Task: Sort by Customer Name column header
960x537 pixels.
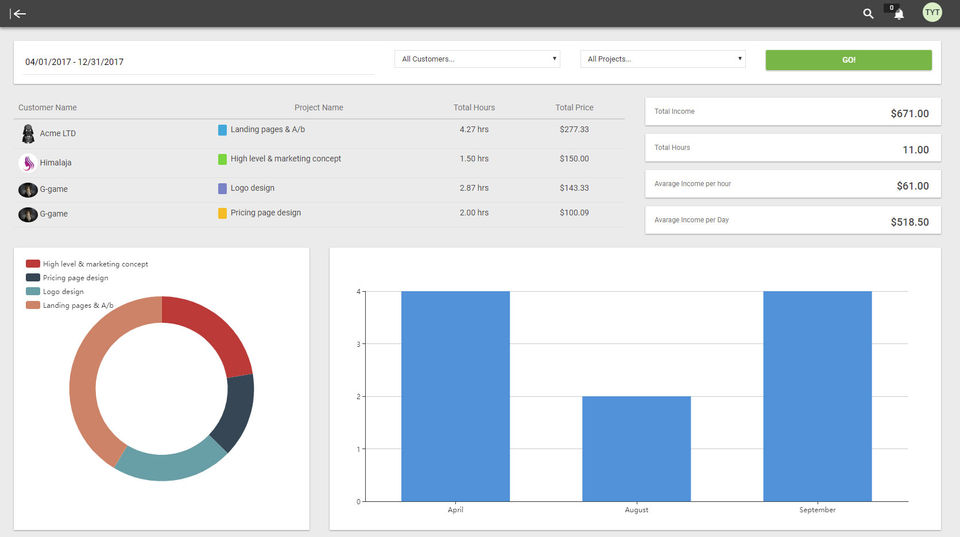Action: (x=47, y=108)
